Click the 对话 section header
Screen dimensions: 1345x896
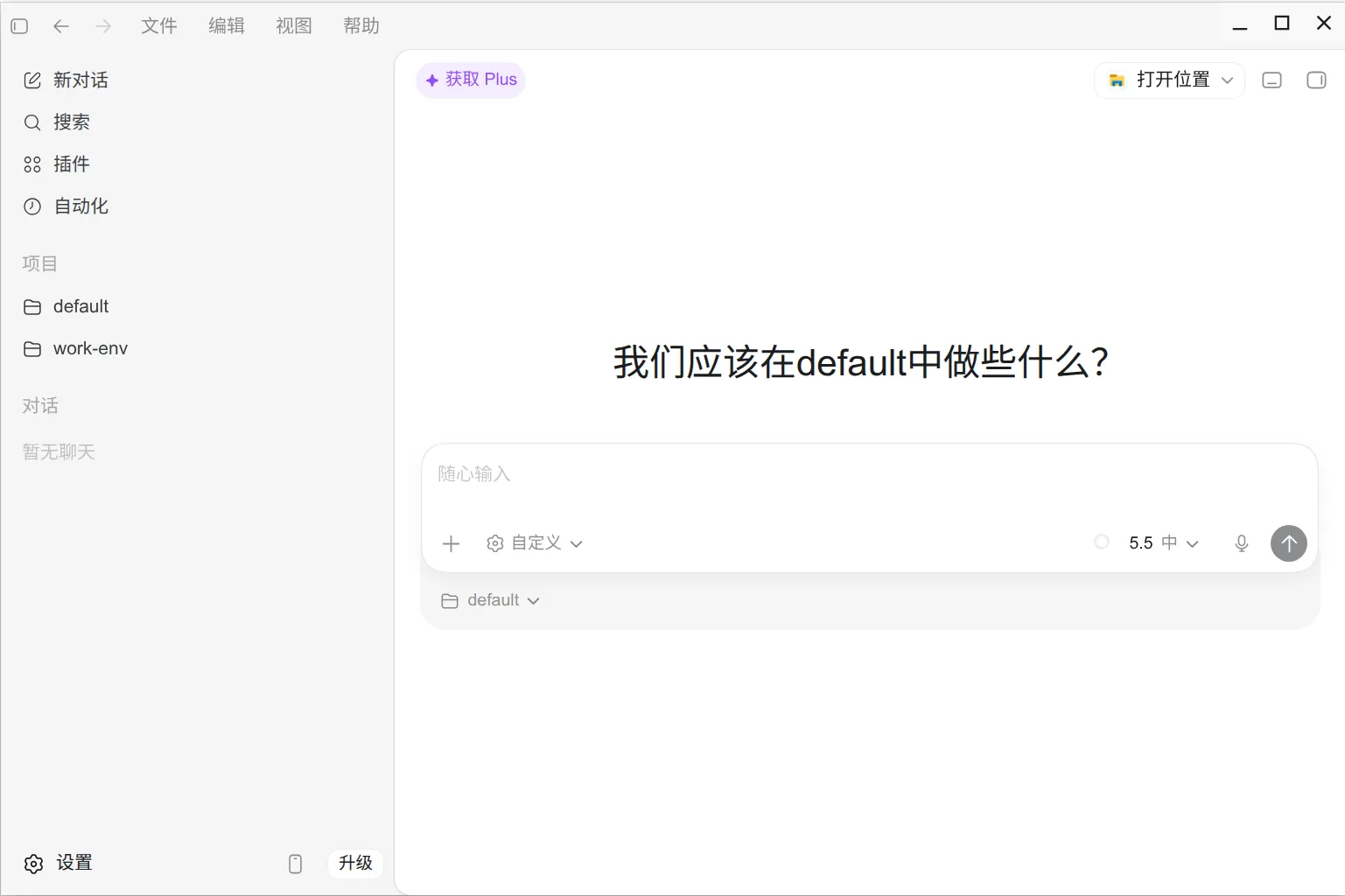pyautogui.click(x=40, y=406)
